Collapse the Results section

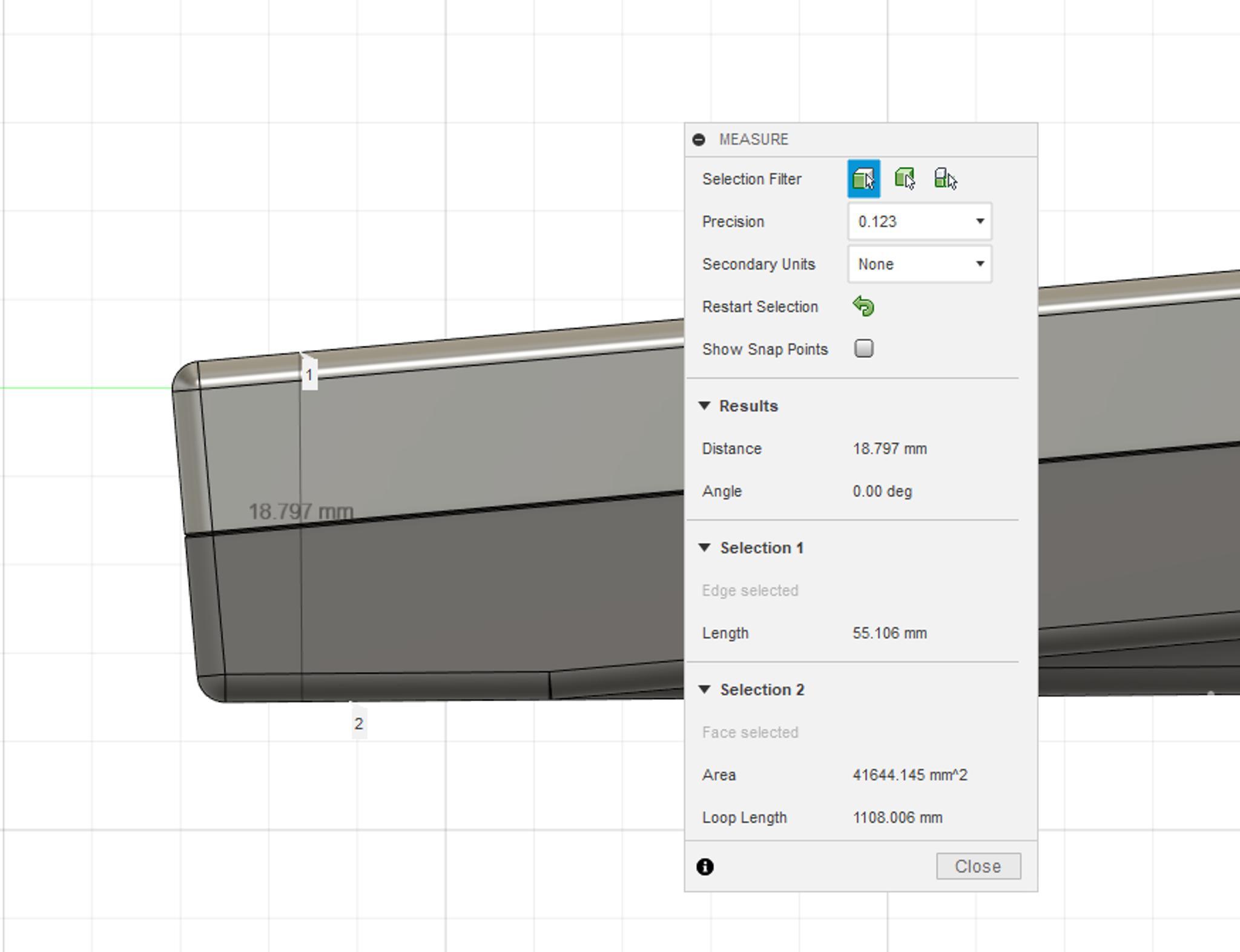(x=704, y=406)
